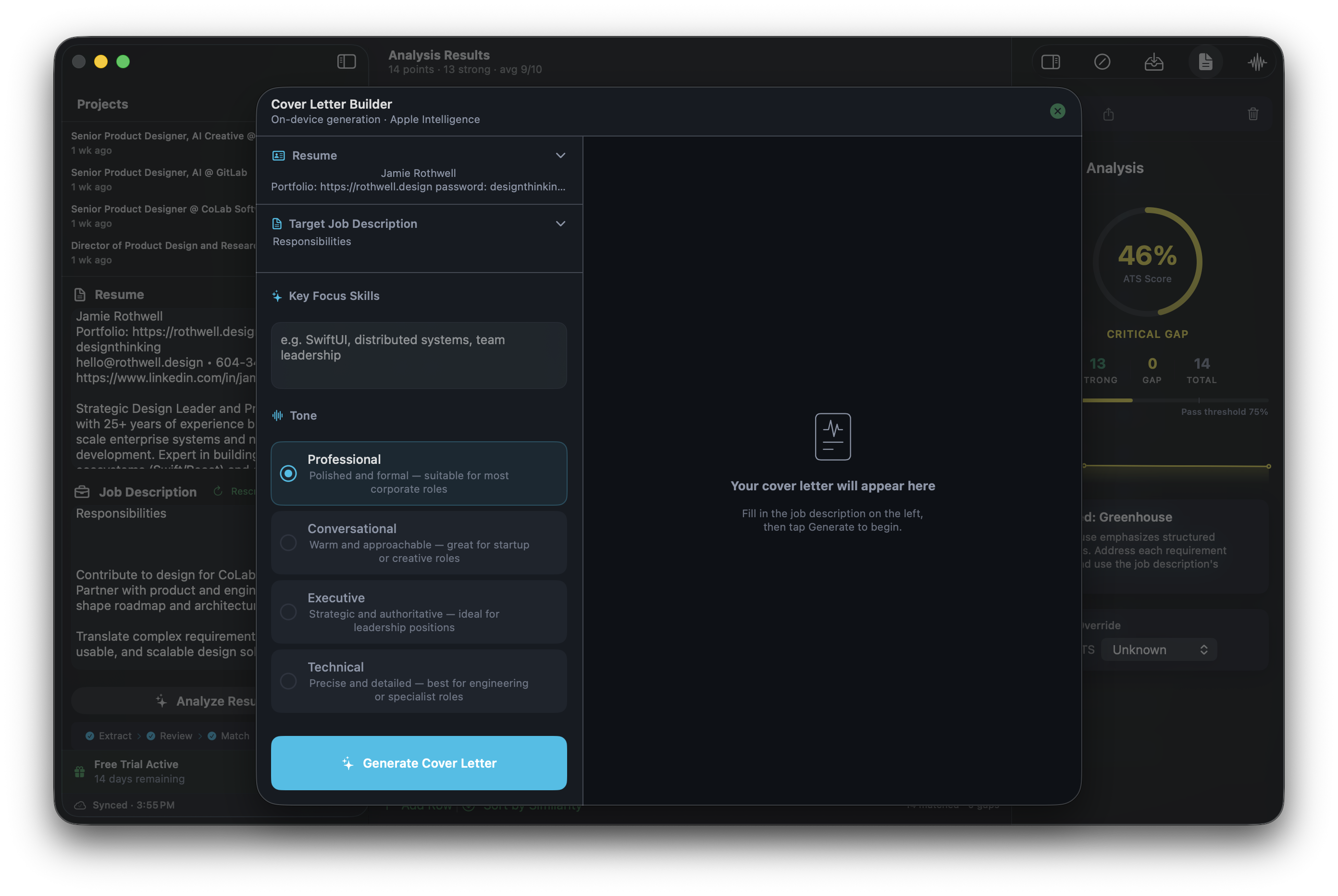Click the waveform toolbar icon

point(1257,62)
